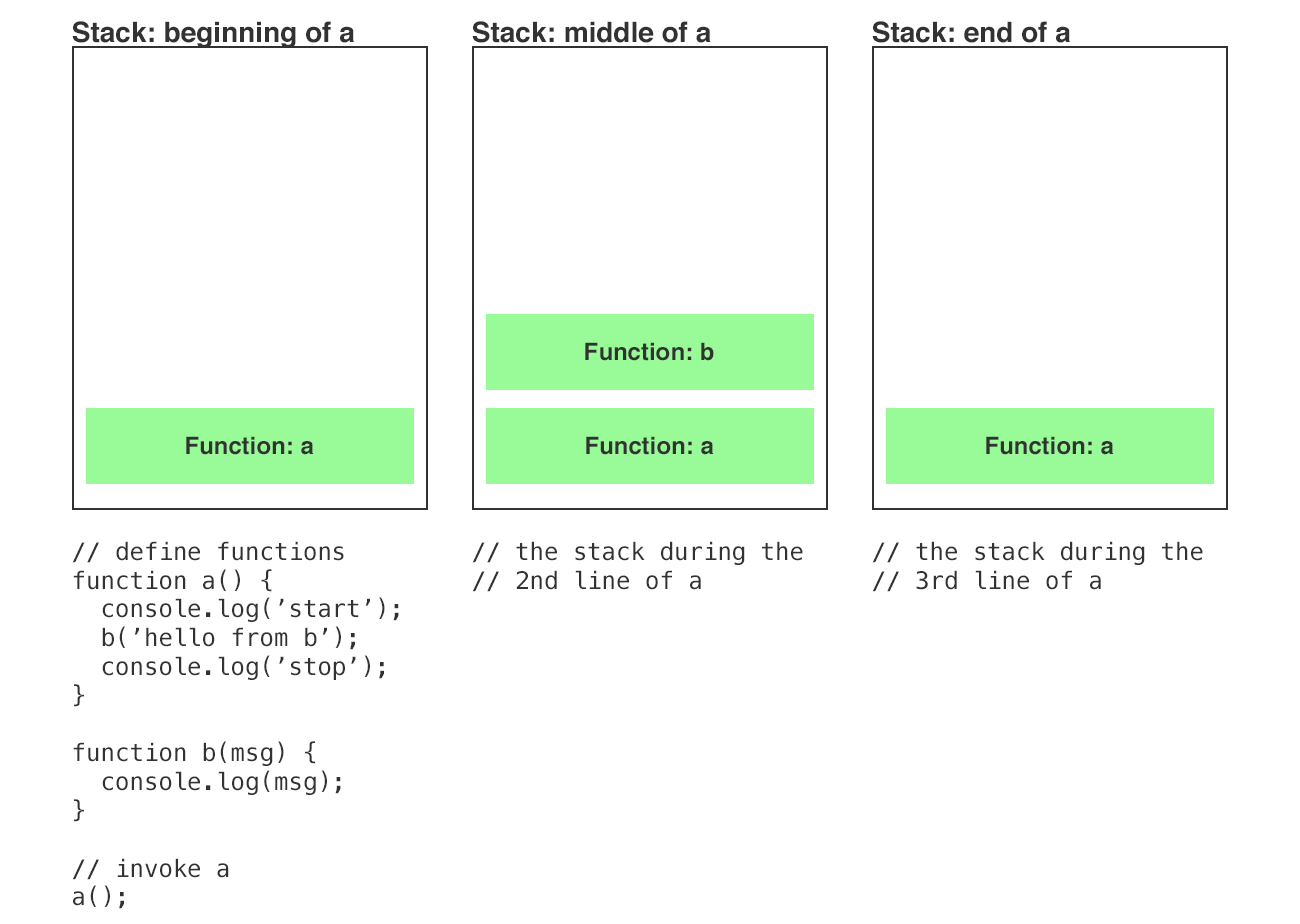Click the "// define functions" comment line
The width and height of the screenshot is (1300, 924).
(x=208, y=552)
